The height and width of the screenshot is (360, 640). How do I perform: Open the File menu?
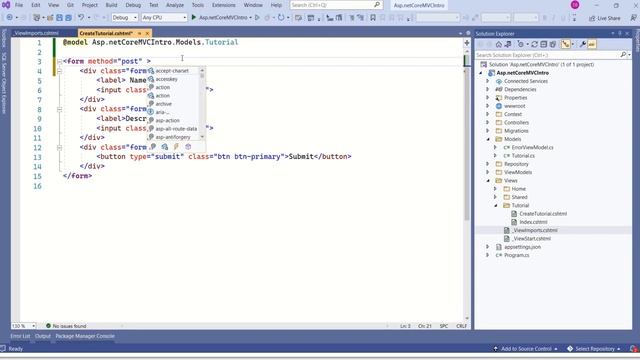19,5
